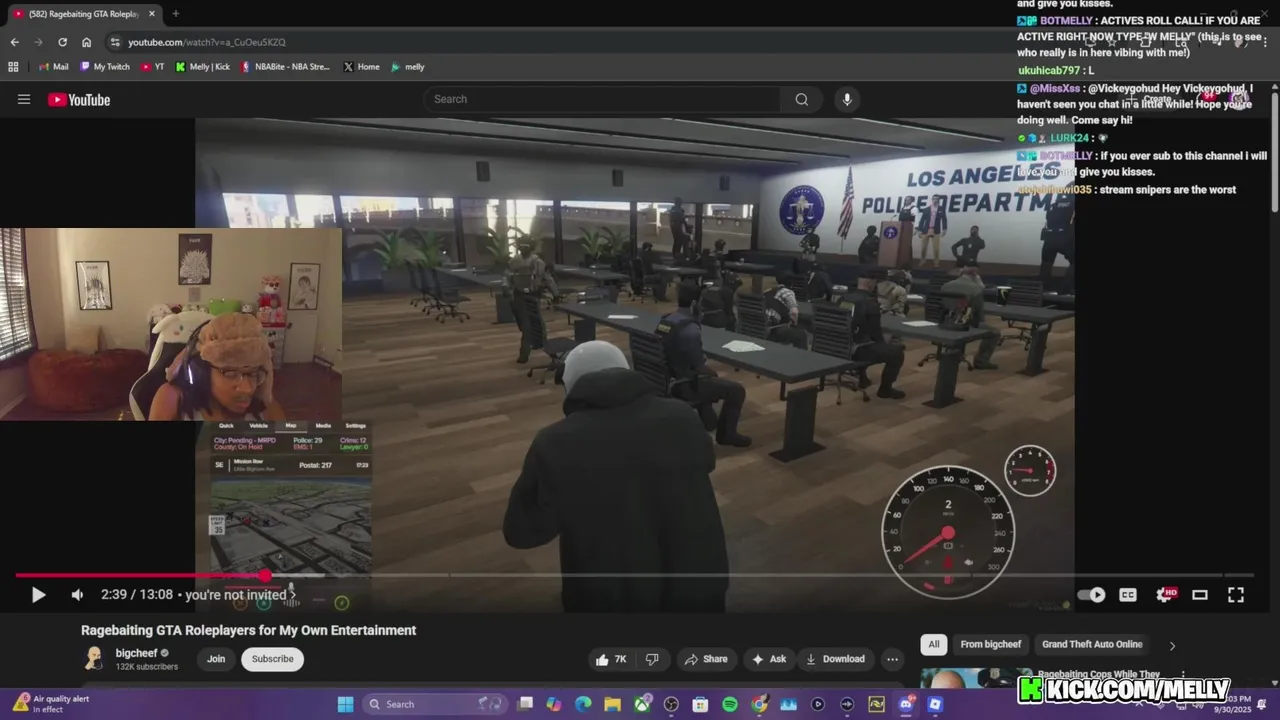Switch to theater mode
The width and height of the screenshot is (1280, 720).
[1200, 595]
